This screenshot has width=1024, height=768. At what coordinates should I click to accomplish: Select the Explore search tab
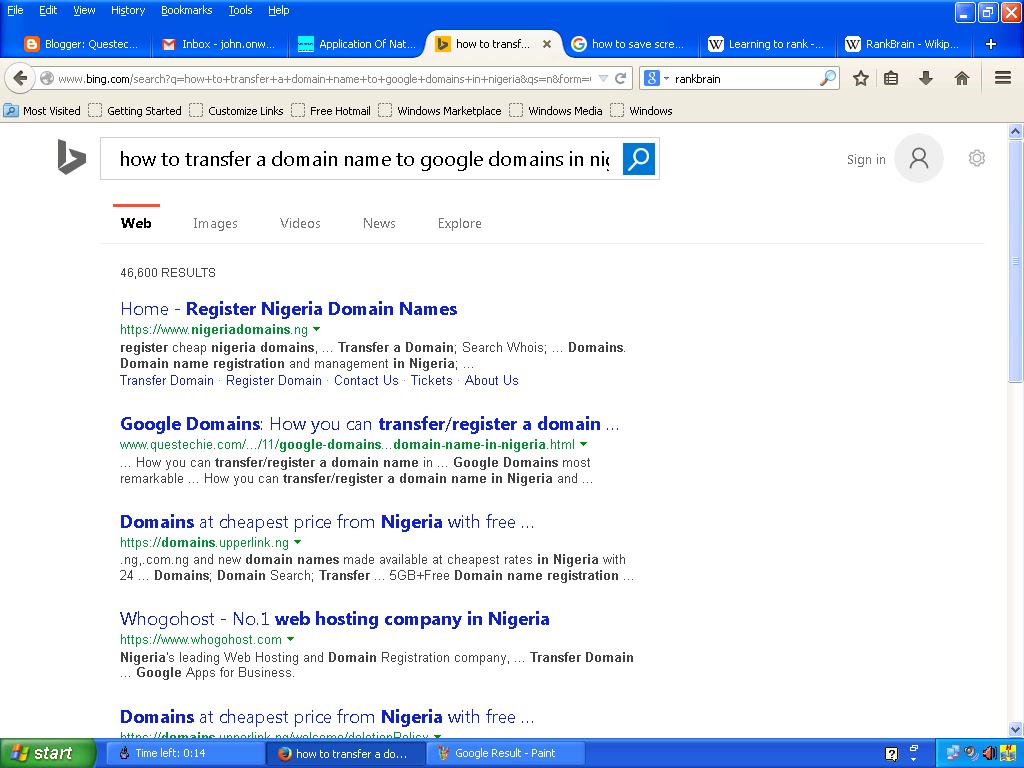460,223
